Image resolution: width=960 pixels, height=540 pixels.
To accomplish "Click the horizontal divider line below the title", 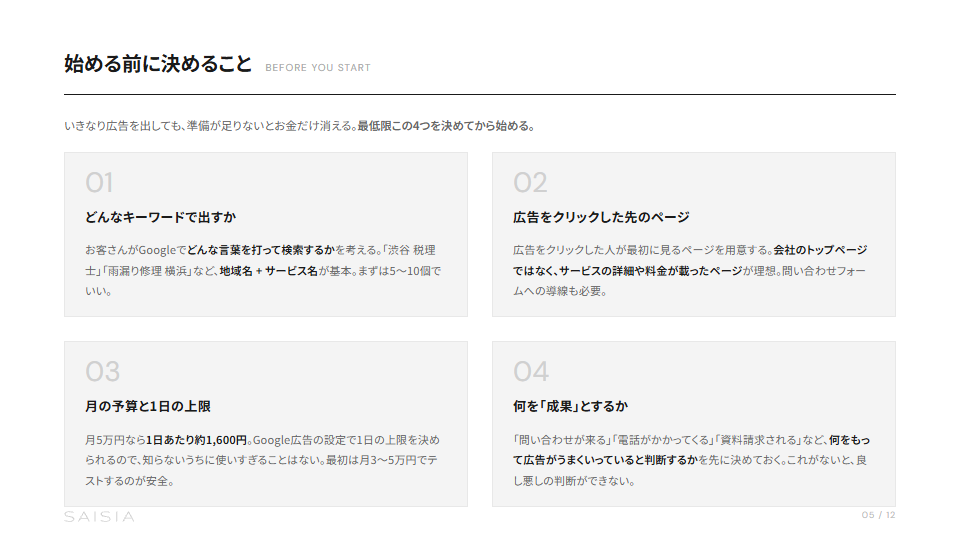I will tap(480, 94).
